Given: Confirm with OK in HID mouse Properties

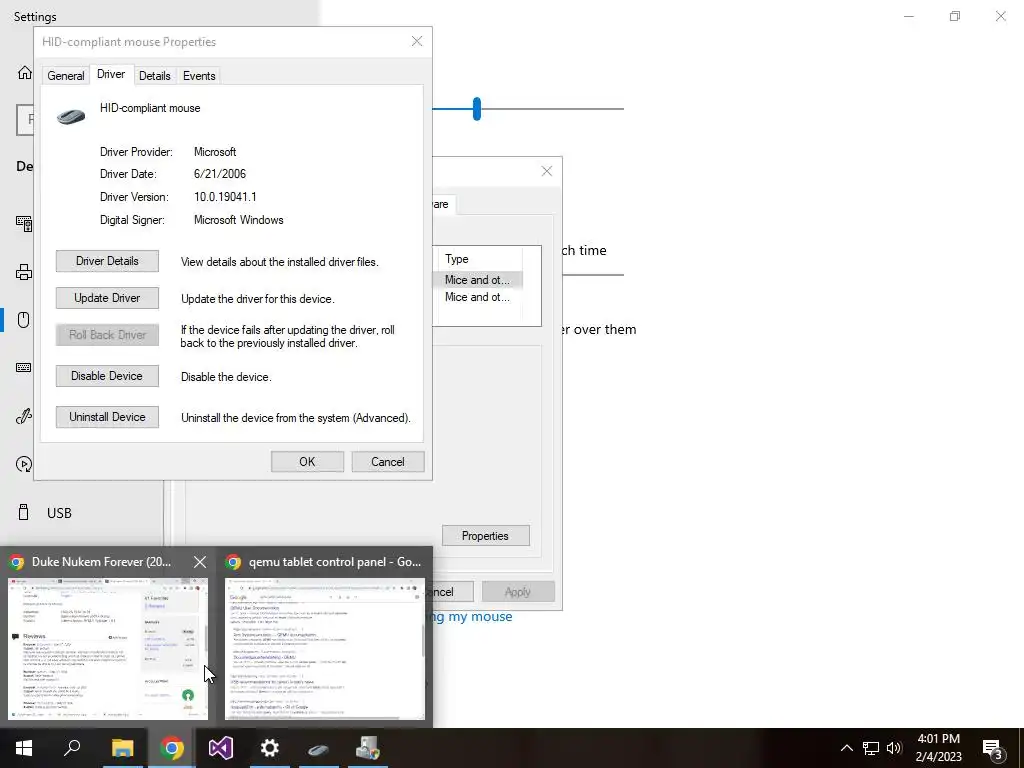Looking at the screenshot, I should click(307, 462).
